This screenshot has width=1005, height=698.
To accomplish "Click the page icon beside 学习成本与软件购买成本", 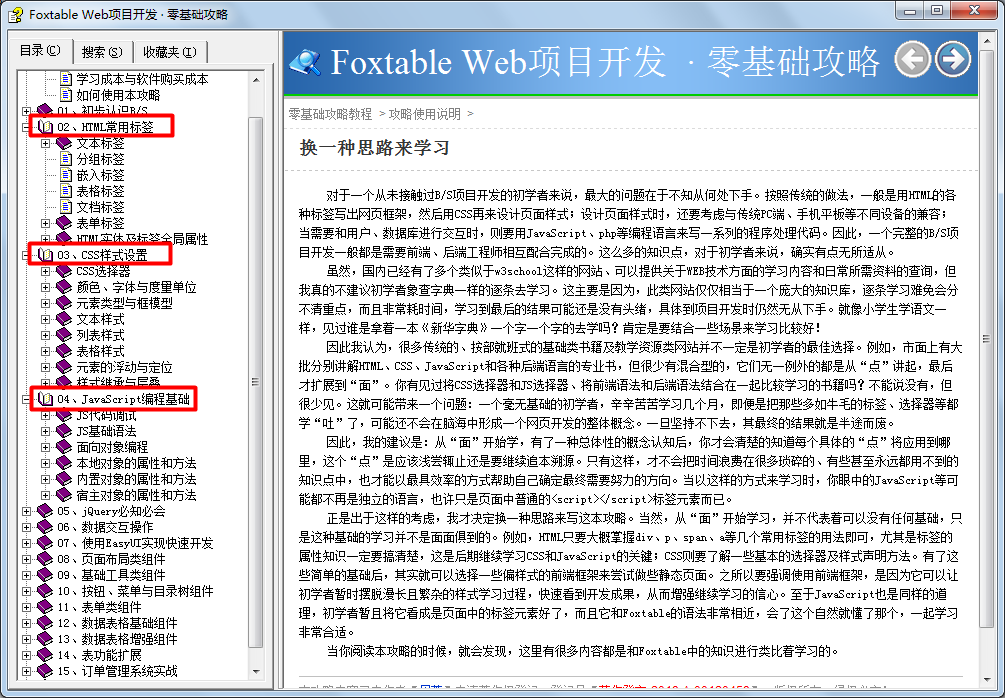I will (x=65, y=79).
